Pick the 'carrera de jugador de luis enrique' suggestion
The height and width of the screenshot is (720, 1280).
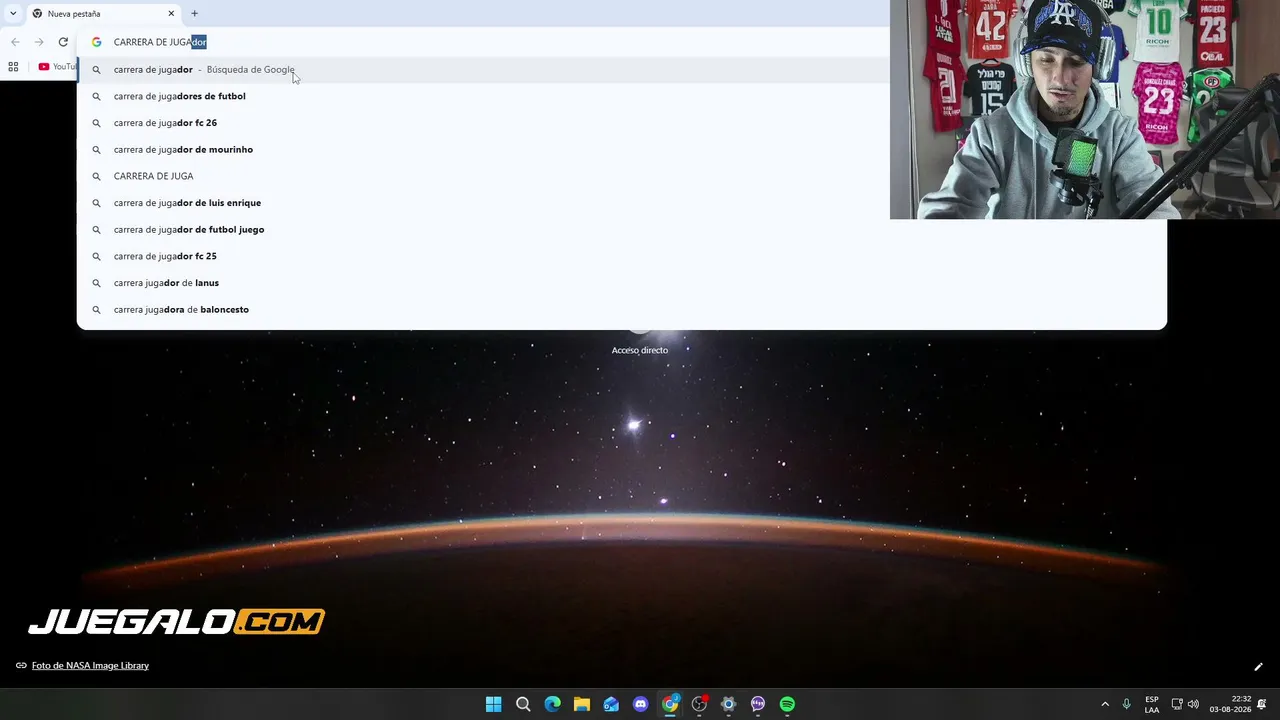click(x=622, y=203)
